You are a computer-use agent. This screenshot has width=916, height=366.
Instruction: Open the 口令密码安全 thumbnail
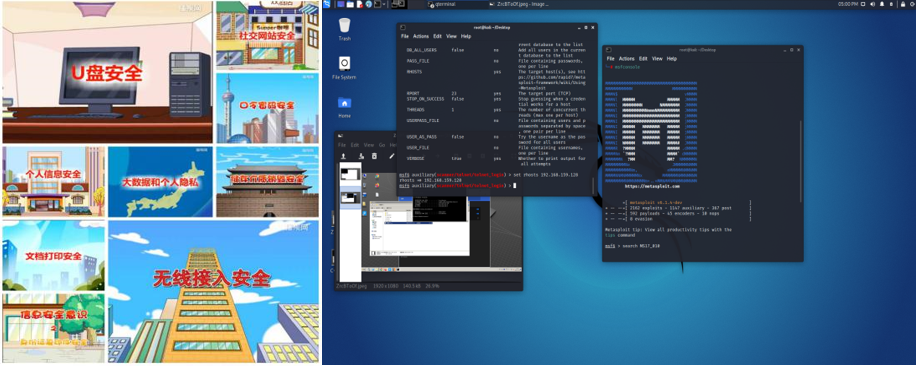click(x=268, y=108)
